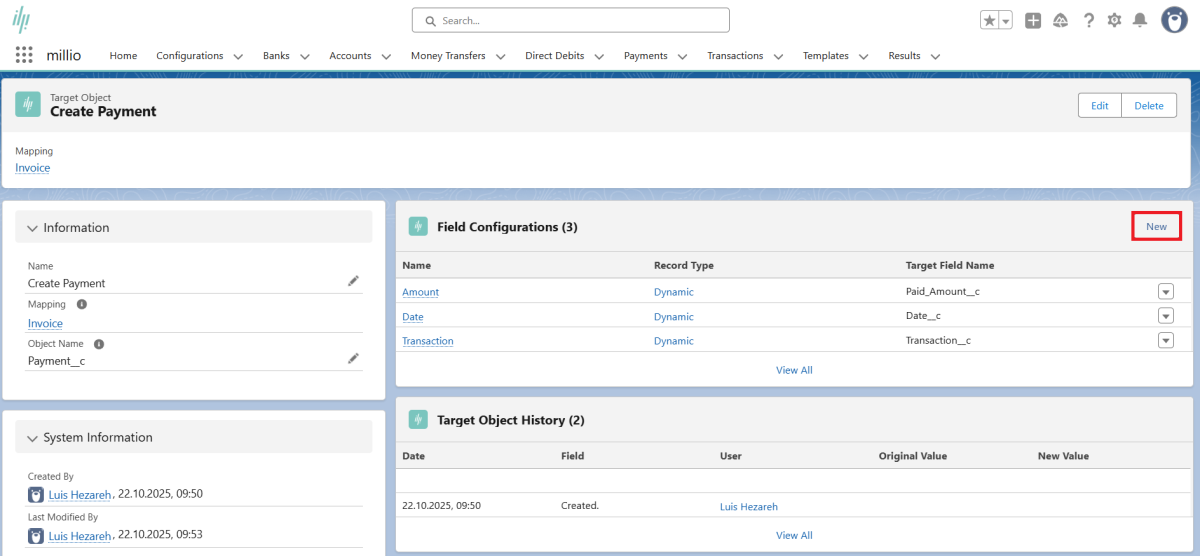
Task: Open the Results navigation tab
Action: (x=904, y=56)
